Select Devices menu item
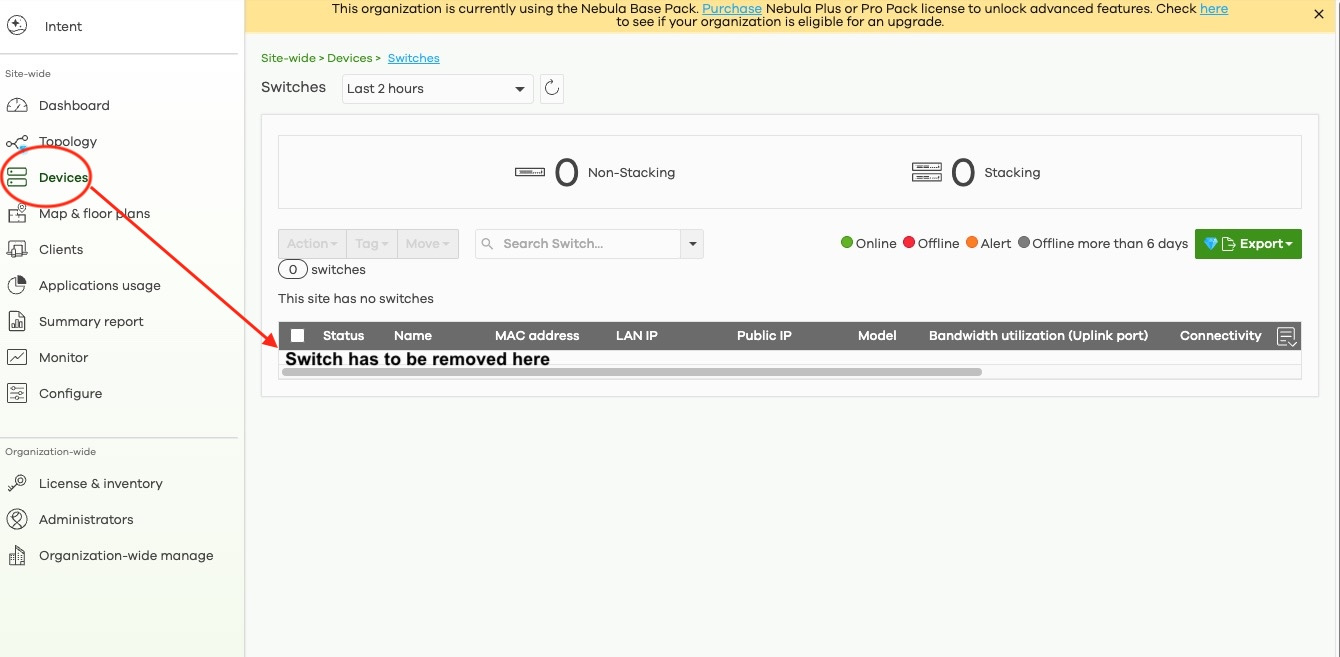The image size is (1340, 657). click(x=64, y=177)
